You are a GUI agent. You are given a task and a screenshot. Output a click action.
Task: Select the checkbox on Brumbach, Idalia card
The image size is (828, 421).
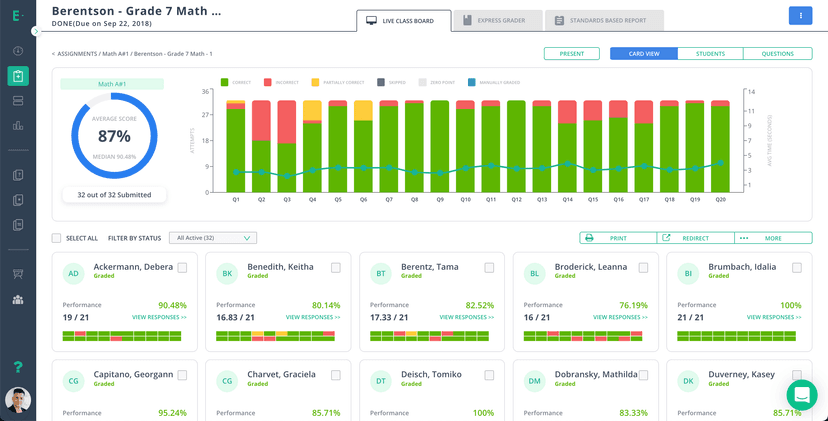coord(796,268)
